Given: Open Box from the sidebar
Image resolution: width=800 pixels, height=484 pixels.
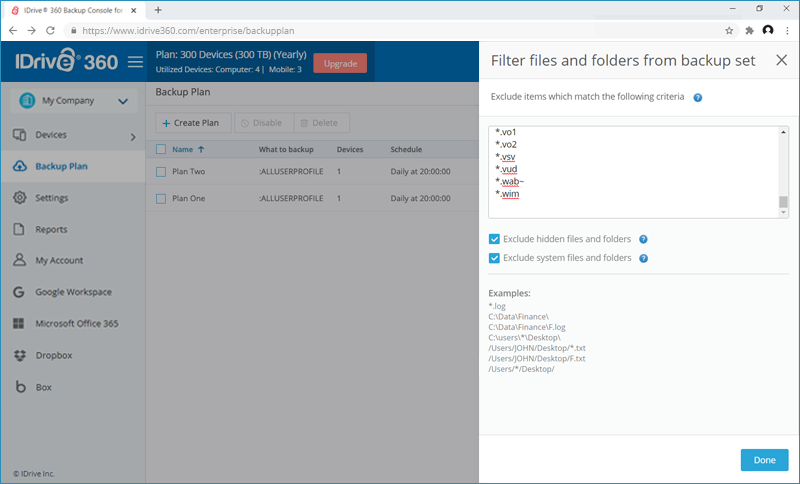Looking at the screenshot, I should tap(43, 387).
